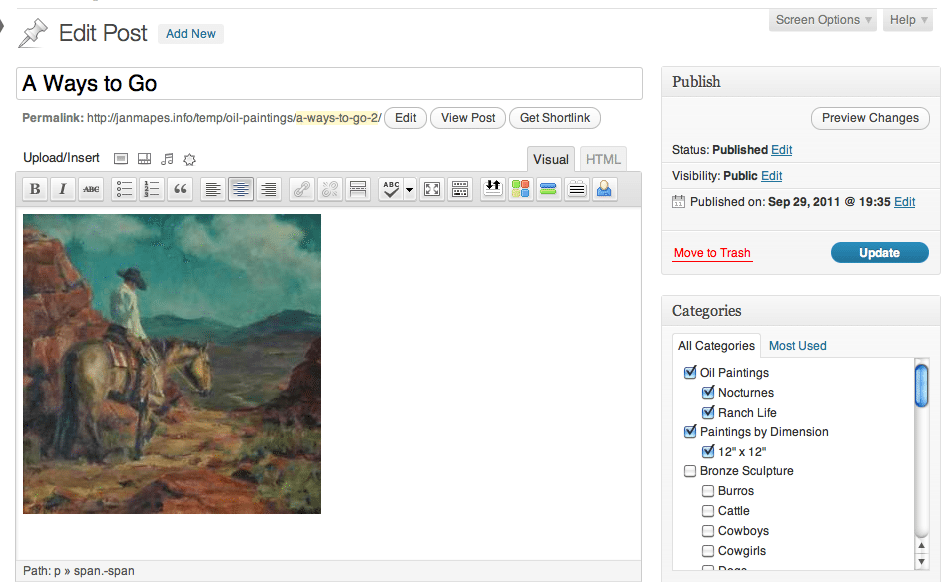Check the Cowboys category
The width and height of the screenshot is (942, 582).
coord(708,531)
